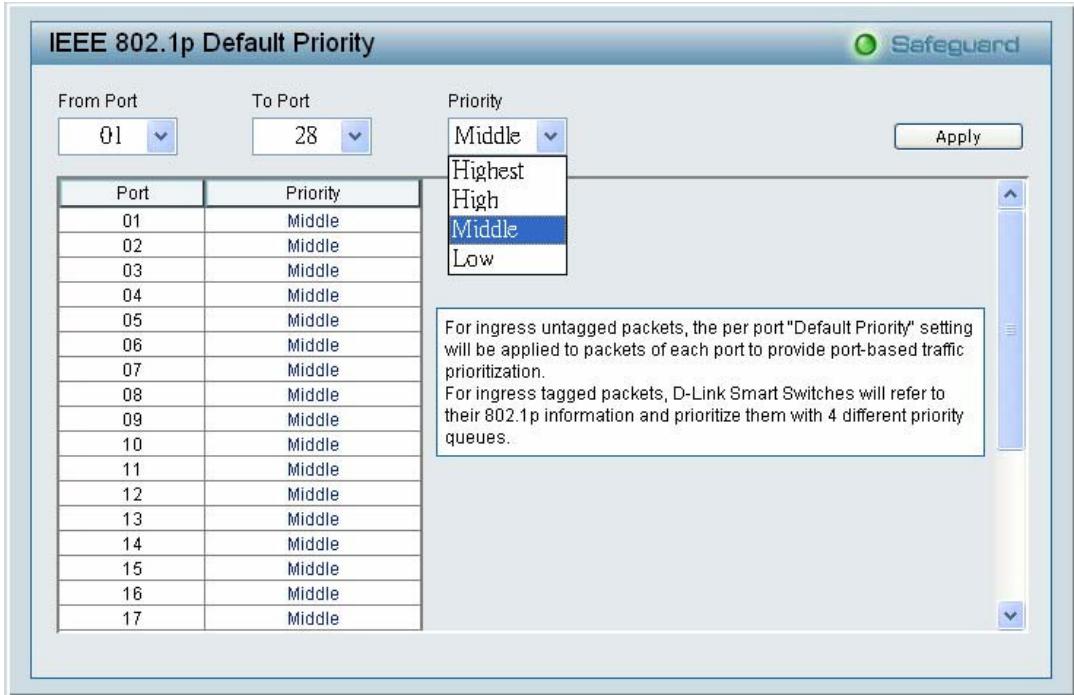Open the From Port dropdown arrow
The image size is (1074, 695).
click(161, 136)
